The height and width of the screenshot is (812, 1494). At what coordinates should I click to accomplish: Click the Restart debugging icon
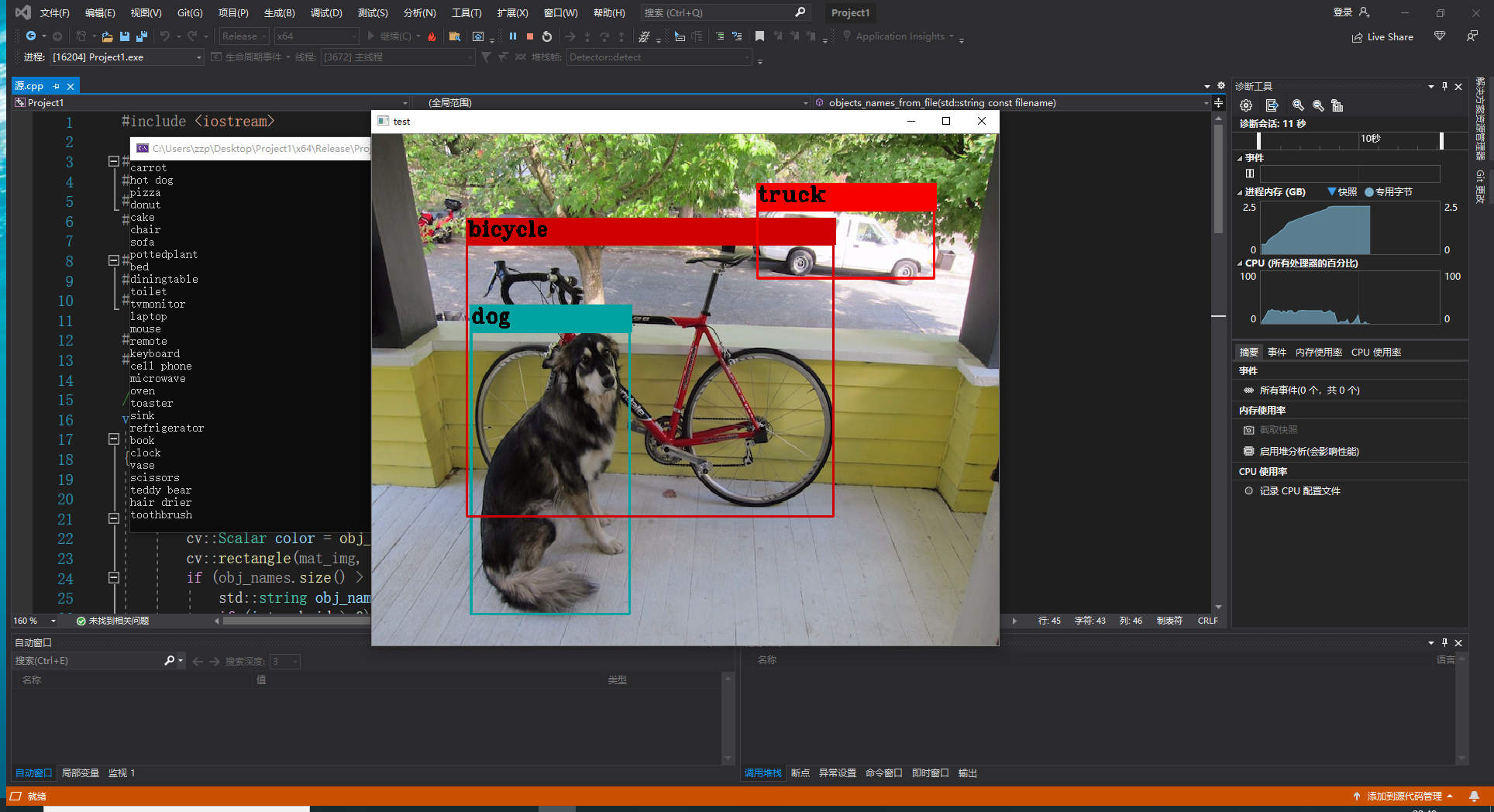point(546,36)
